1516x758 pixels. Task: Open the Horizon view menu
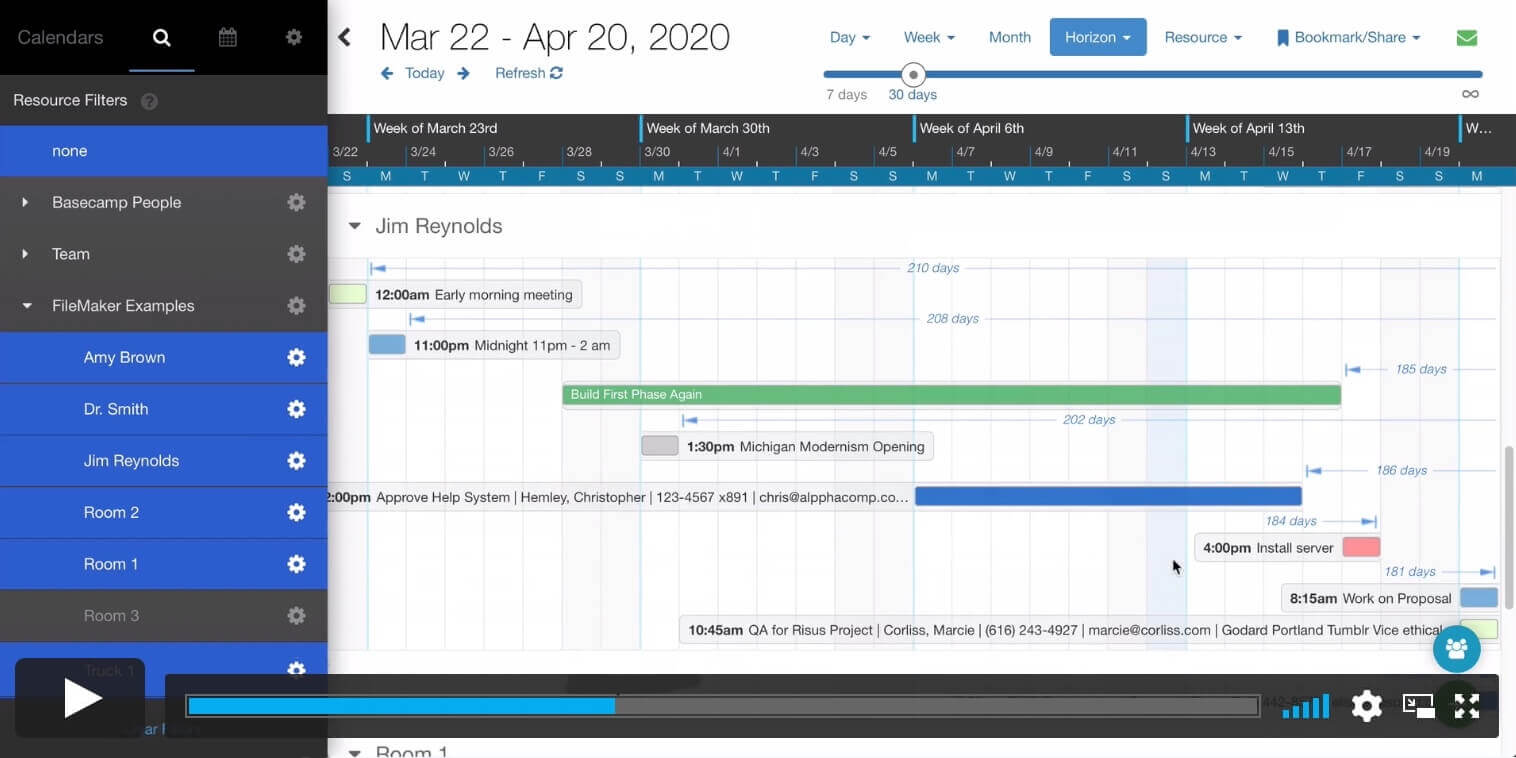click(1097, 36)
